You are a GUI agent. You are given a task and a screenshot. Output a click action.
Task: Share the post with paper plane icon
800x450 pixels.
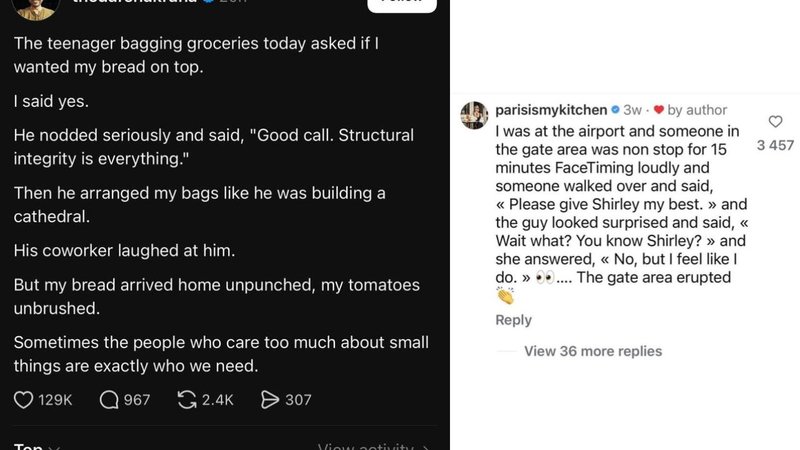[x=269, y=400]
